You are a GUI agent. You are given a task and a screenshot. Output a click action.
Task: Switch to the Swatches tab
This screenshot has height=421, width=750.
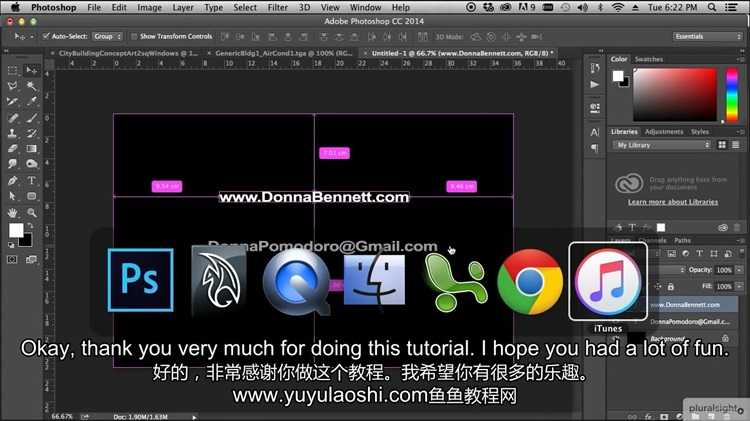coord(649,59)
